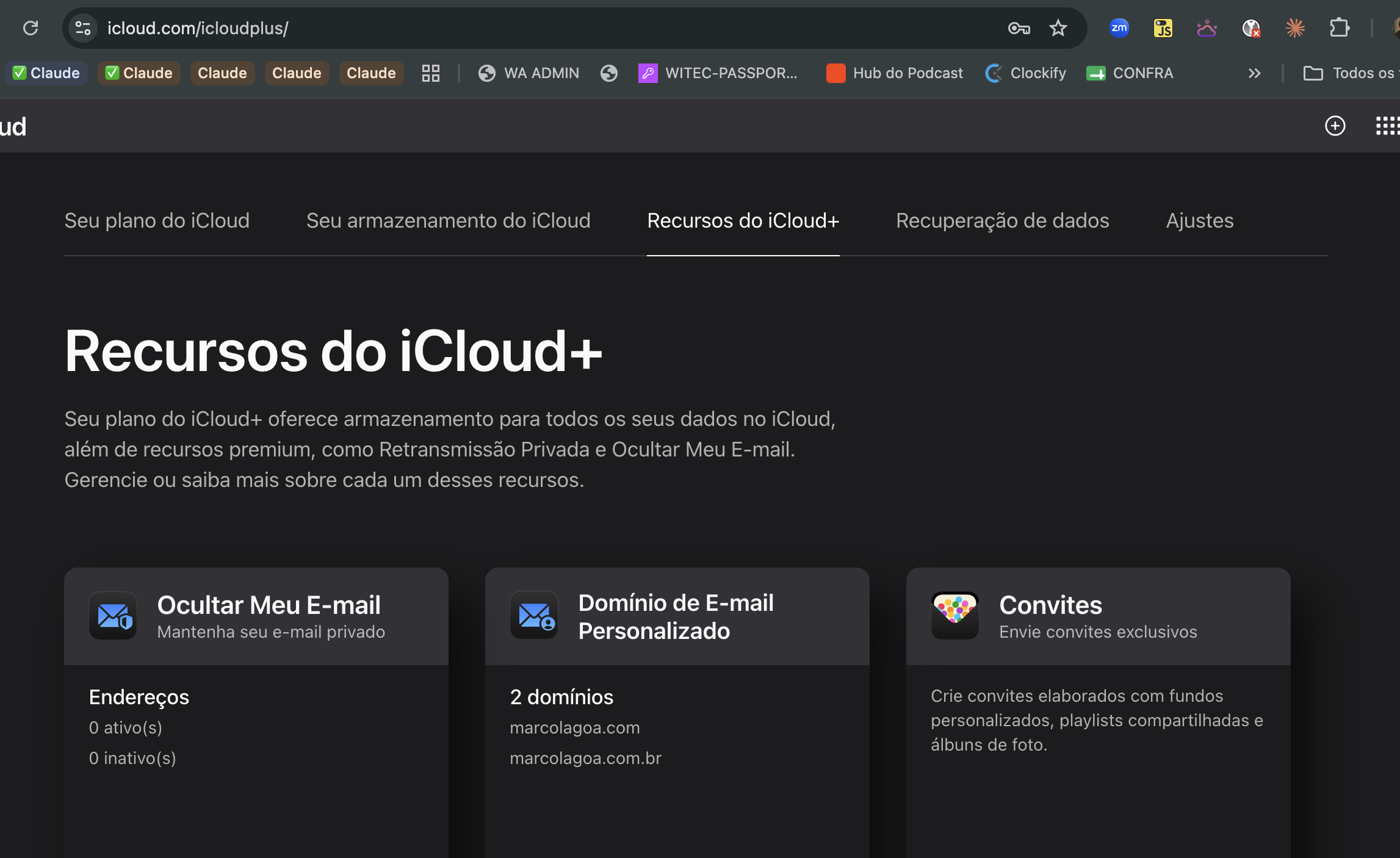Open the unnamed globe bookmark after WA ADMIN
Screen dimensions: 1400x858
point(609,73)
